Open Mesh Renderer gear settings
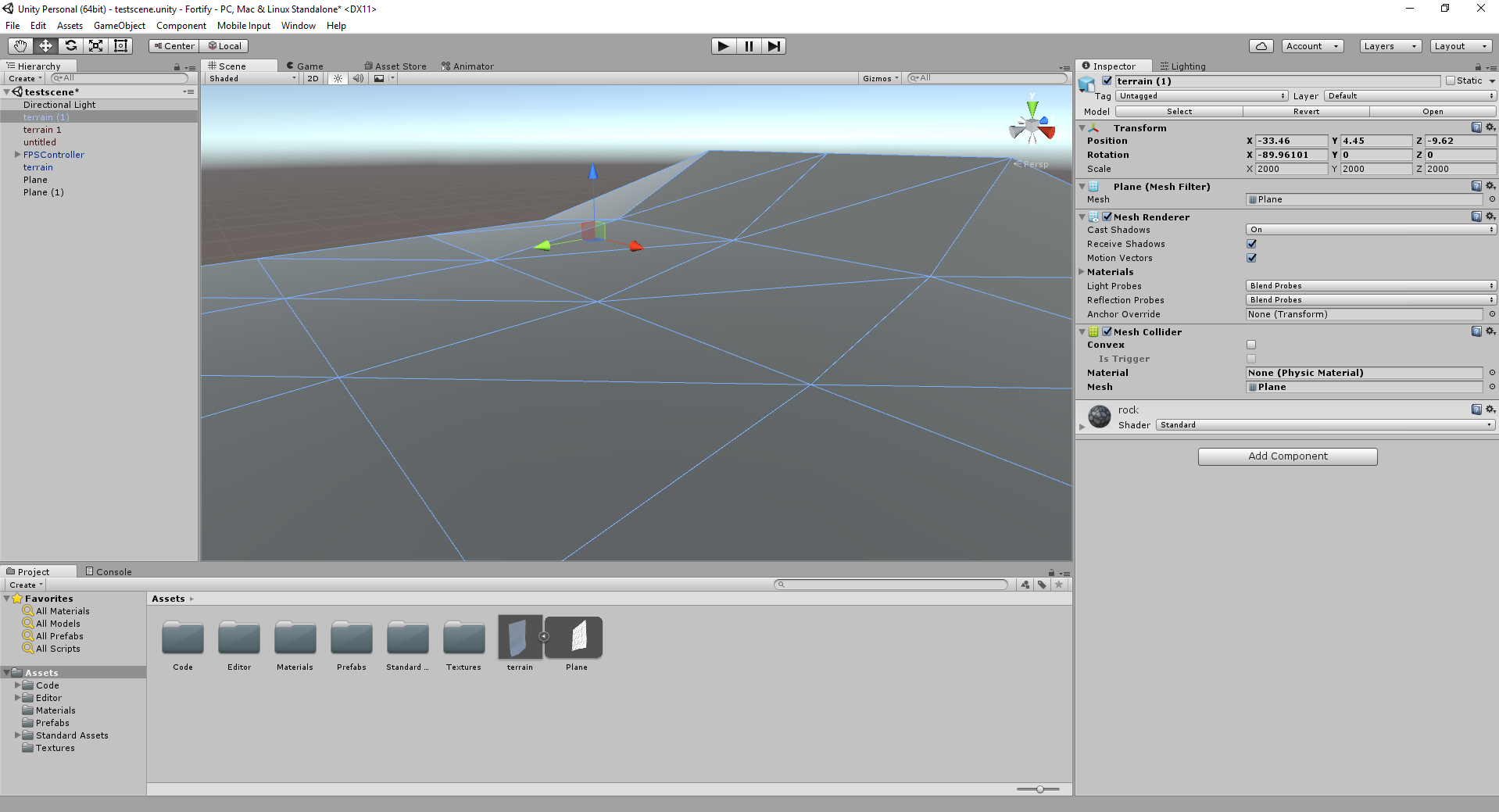The image size is (1499, 812). tap(1490, 216)
